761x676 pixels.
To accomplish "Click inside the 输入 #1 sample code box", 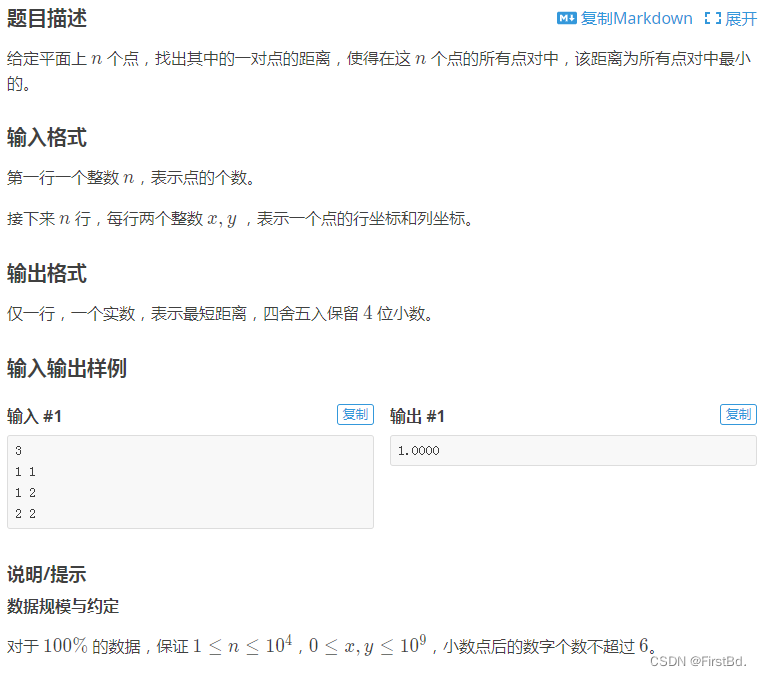I will tap(190, 482).
